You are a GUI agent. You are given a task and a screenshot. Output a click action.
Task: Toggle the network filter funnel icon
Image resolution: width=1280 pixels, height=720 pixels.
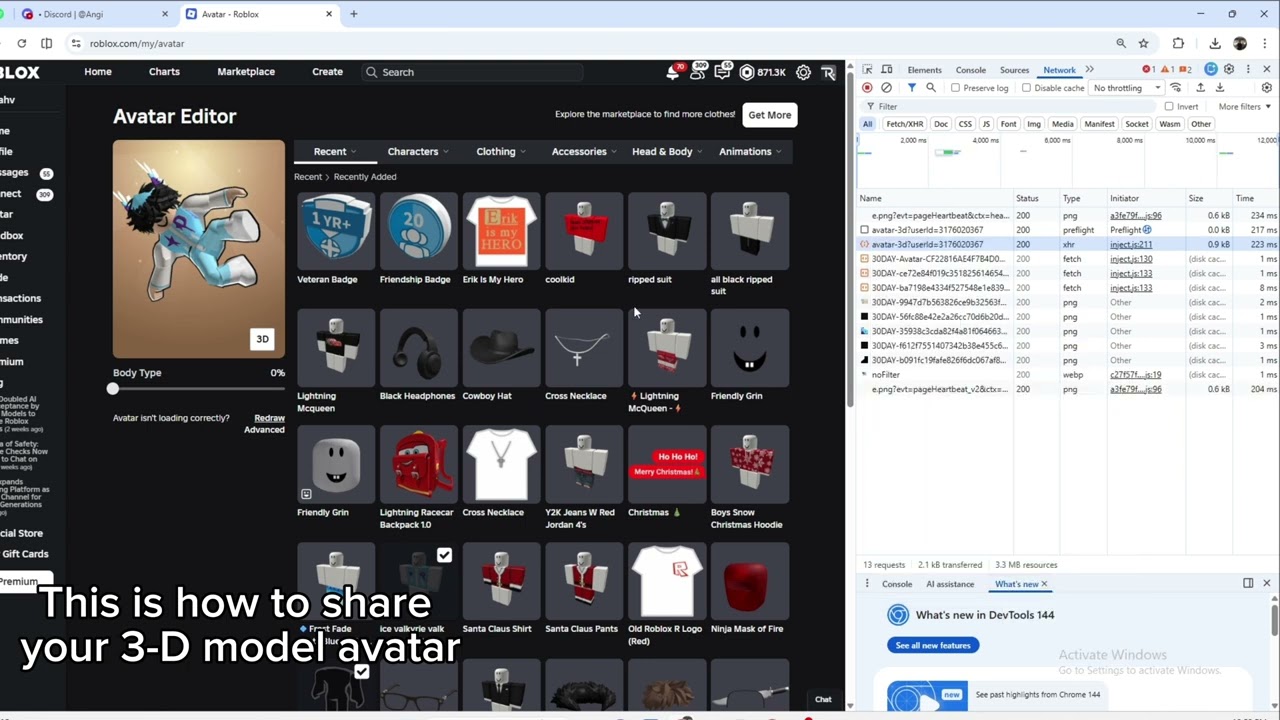[911, 88]
